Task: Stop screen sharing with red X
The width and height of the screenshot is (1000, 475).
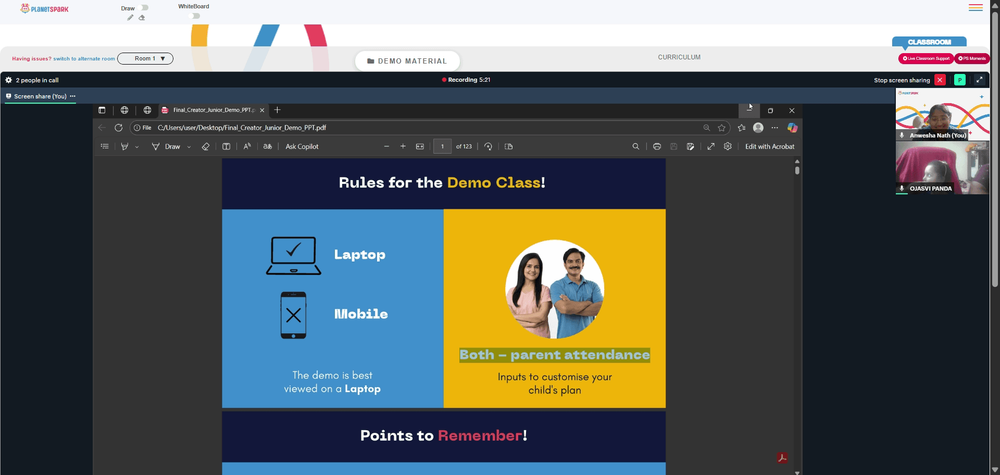Action: point(939,80)
